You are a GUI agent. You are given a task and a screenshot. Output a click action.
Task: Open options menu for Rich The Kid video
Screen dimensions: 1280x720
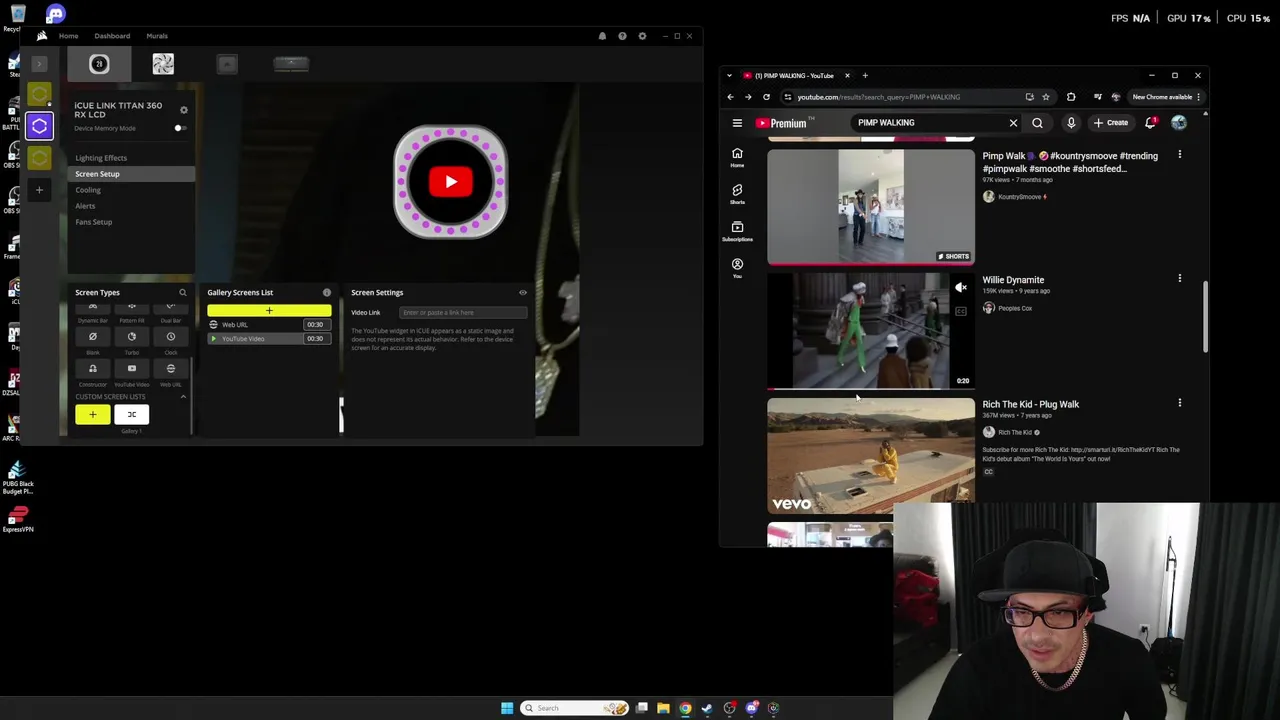[x=1179, y=403]
